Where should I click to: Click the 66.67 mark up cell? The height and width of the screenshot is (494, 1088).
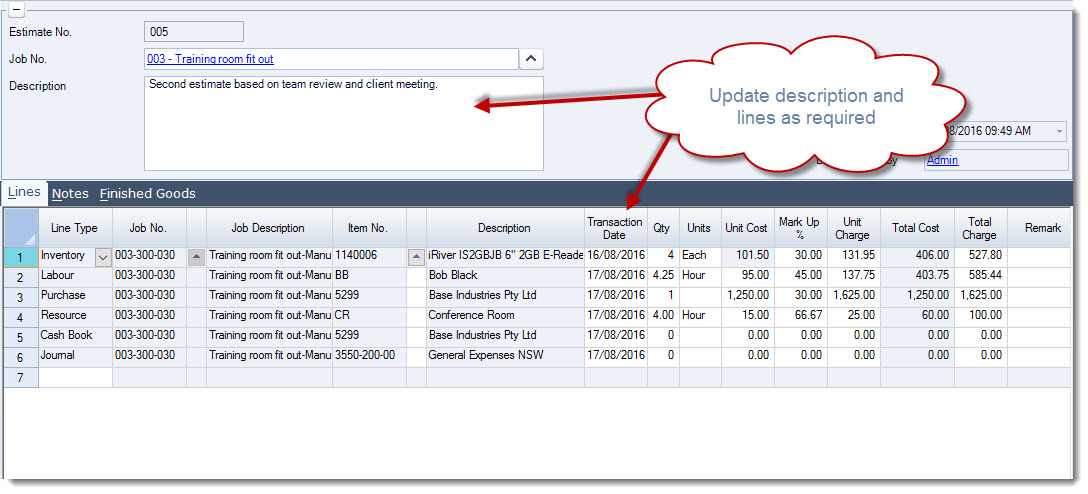[x=800, y=316]
